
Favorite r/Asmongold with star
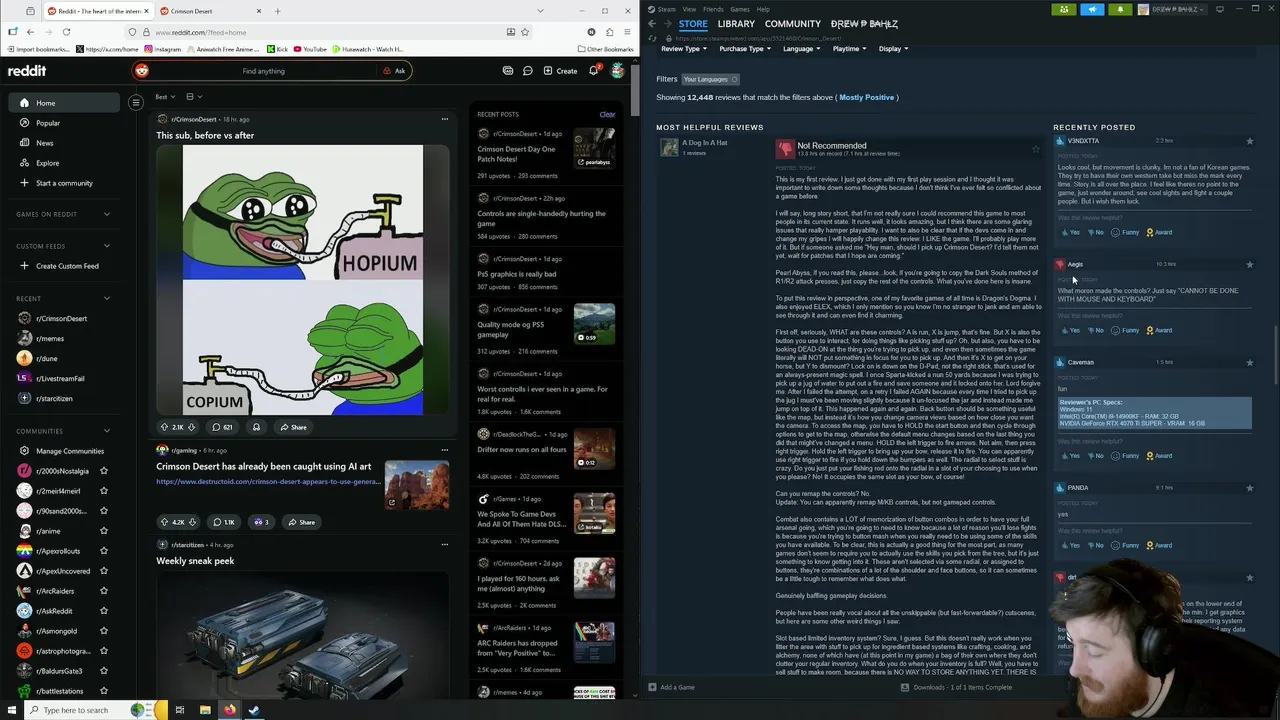[x=103, y=631]
